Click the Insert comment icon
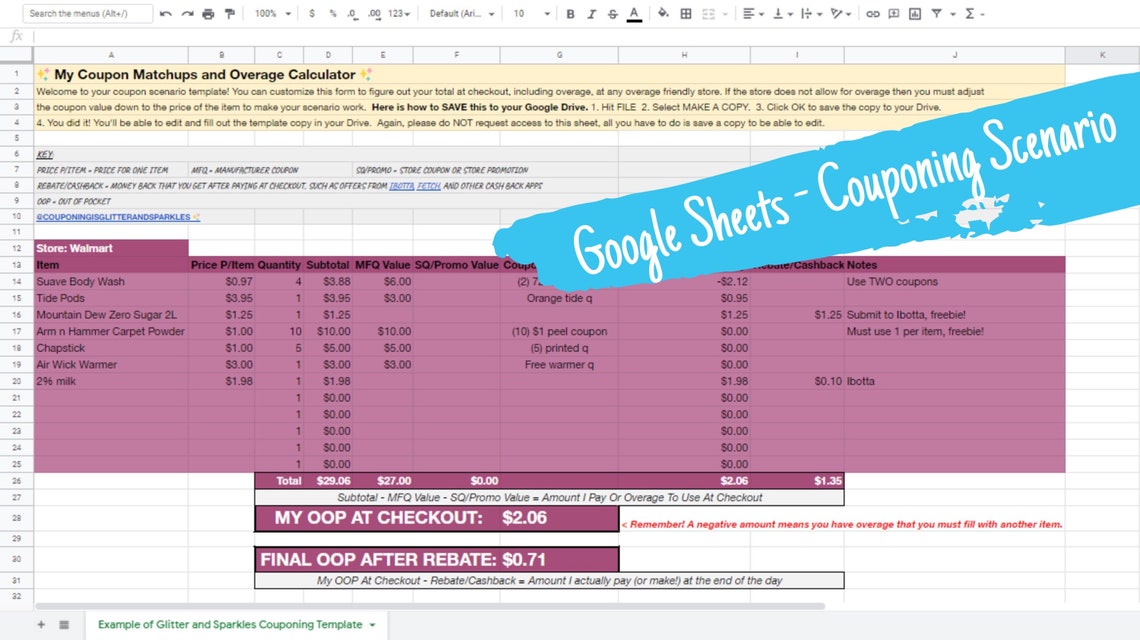 tap(892, 13)
